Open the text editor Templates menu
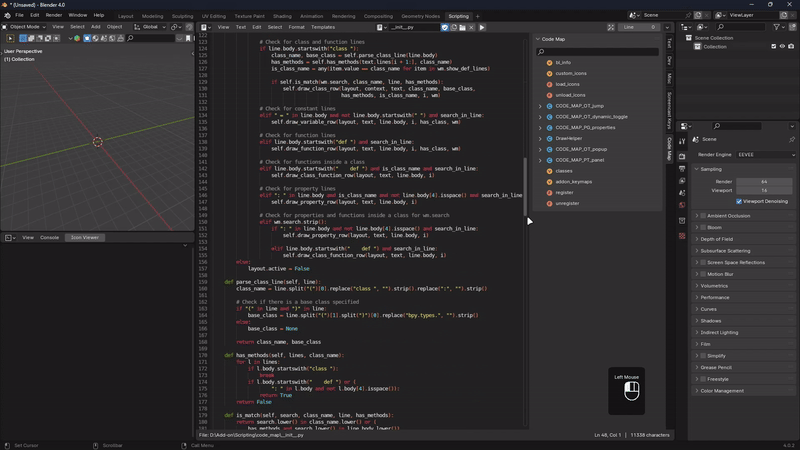 coord(323,27)
